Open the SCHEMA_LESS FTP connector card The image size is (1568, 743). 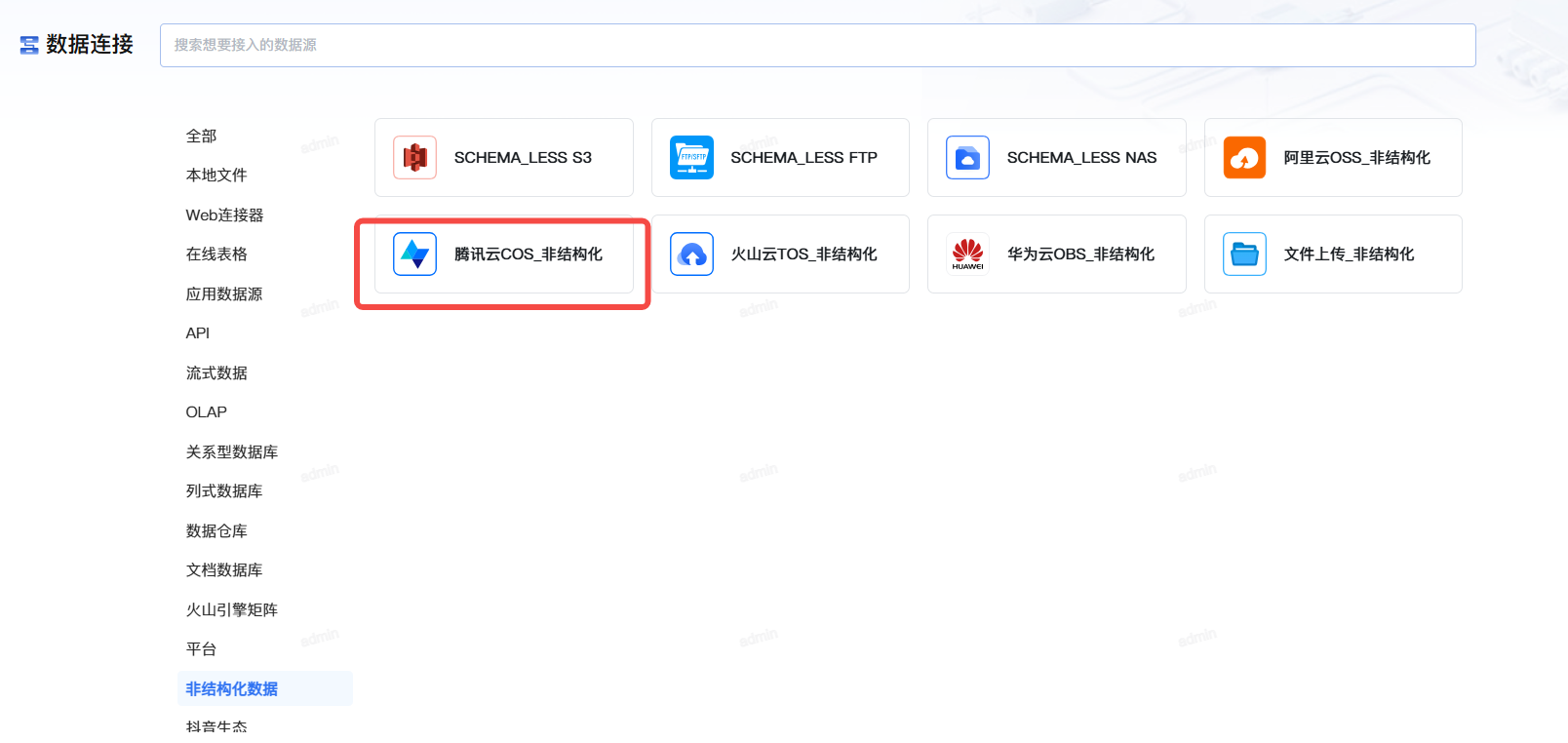coord(780,158)
